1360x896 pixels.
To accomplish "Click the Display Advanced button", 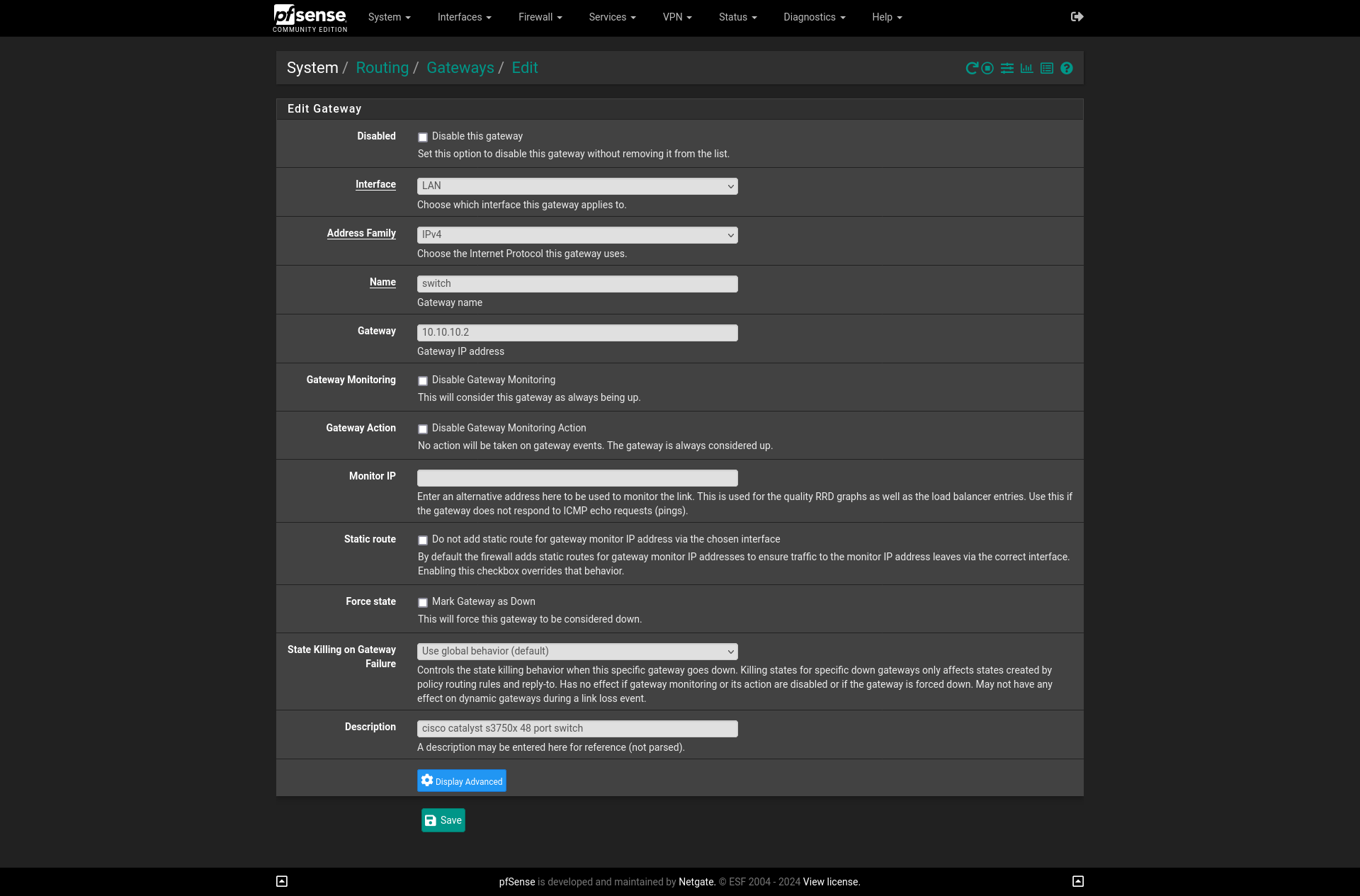I will coord(462,781).
